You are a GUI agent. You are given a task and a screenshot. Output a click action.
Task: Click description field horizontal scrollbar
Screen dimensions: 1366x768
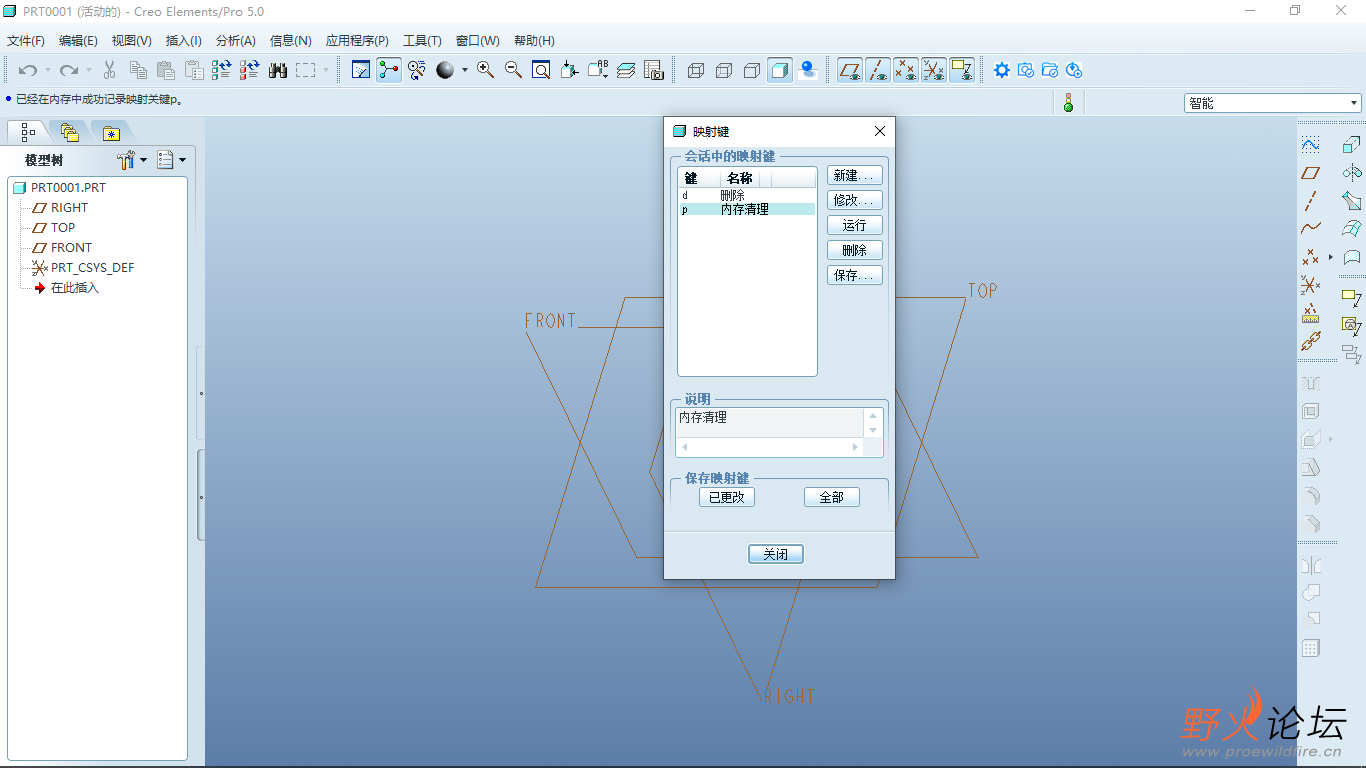click(770, 447)
